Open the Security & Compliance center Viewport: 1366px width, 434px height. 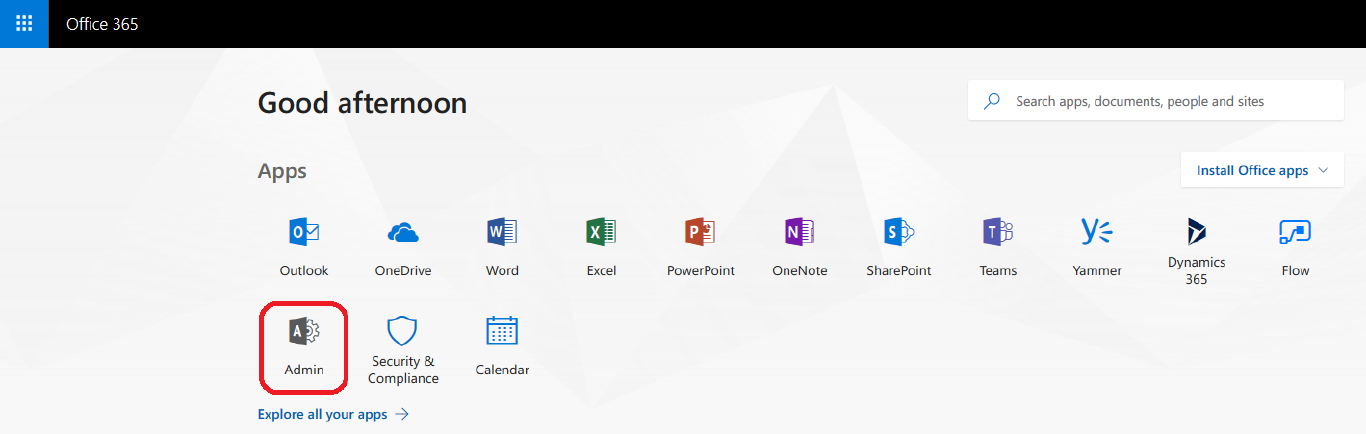tap(402, 348)
